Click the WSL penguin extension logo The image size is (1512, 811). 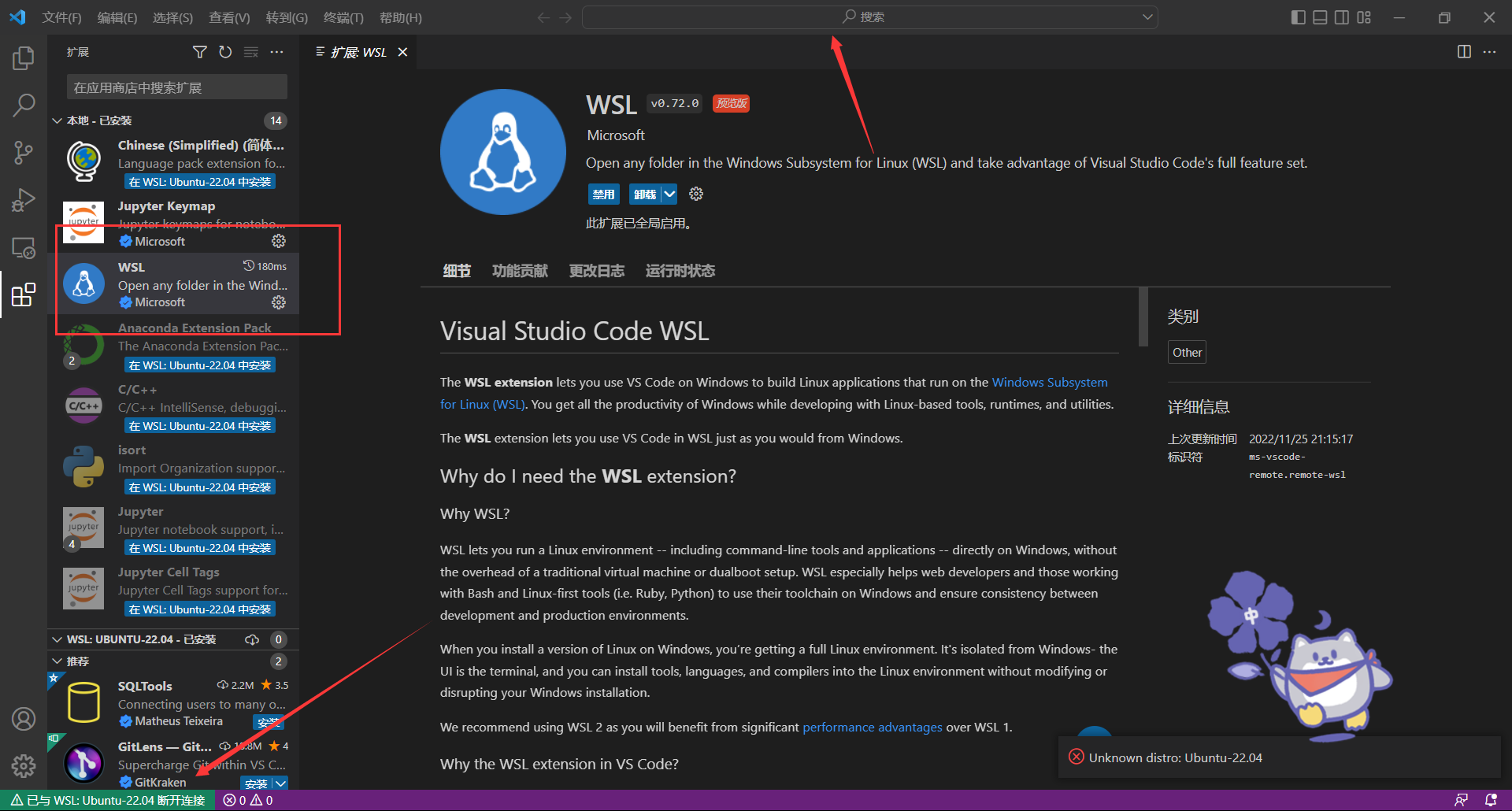[503, 152]
